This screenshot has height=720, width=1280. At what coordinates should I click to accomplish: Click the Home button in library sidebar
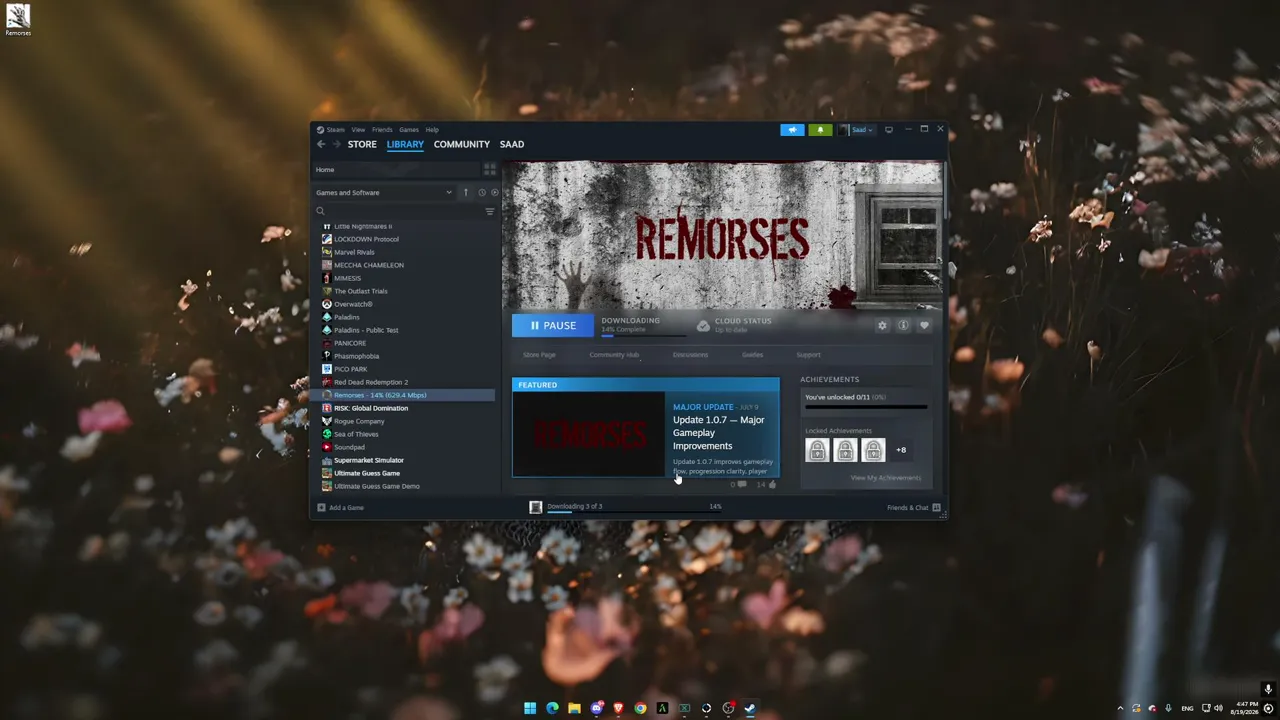397,169
